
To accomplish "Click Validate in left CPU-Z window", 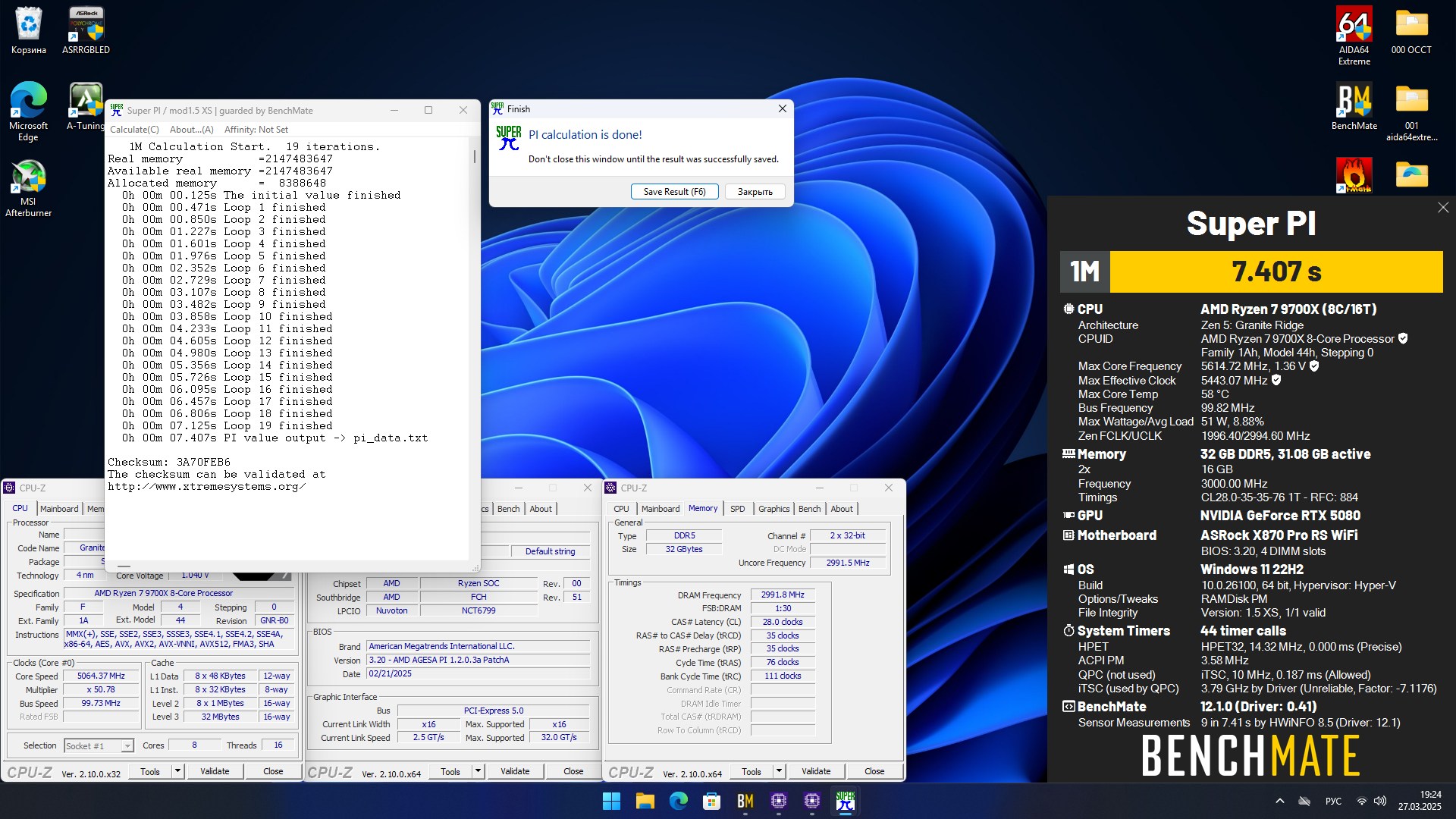I will tap(215, 771).
